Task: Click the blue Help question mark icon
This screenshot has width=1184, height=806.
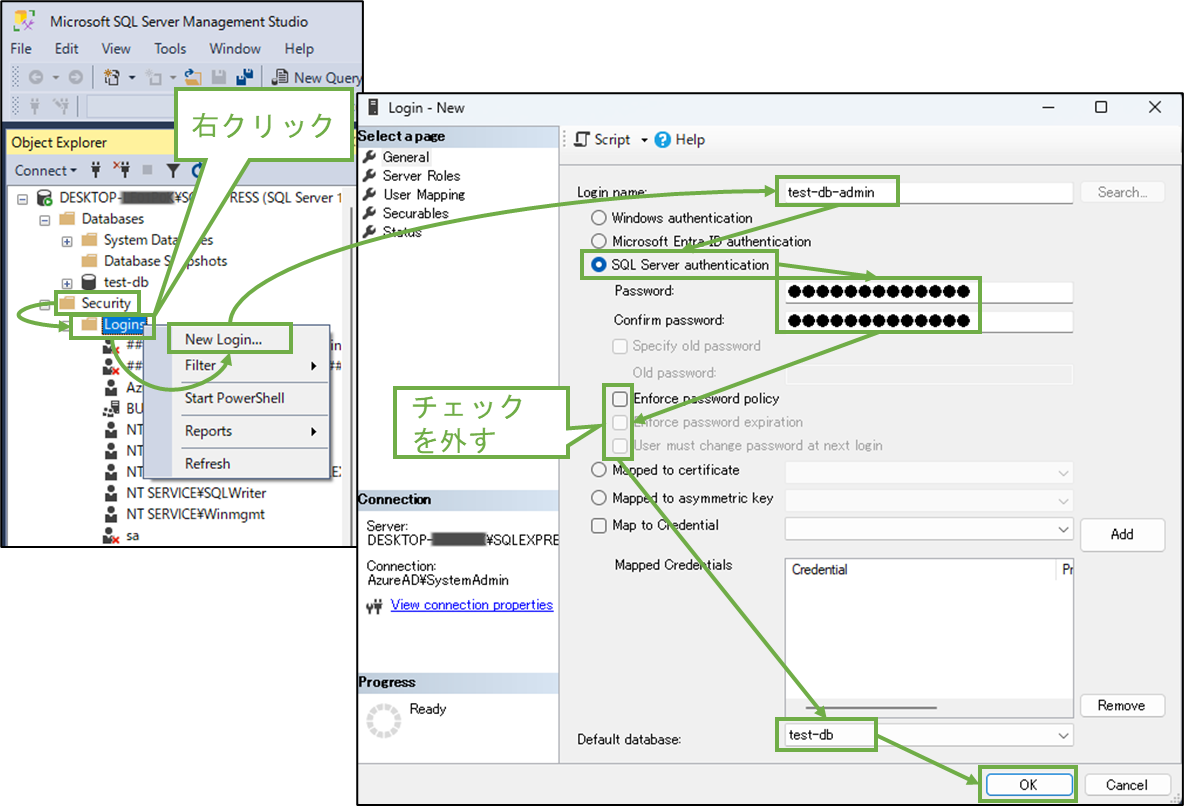Action: click(x=662, y=140)
